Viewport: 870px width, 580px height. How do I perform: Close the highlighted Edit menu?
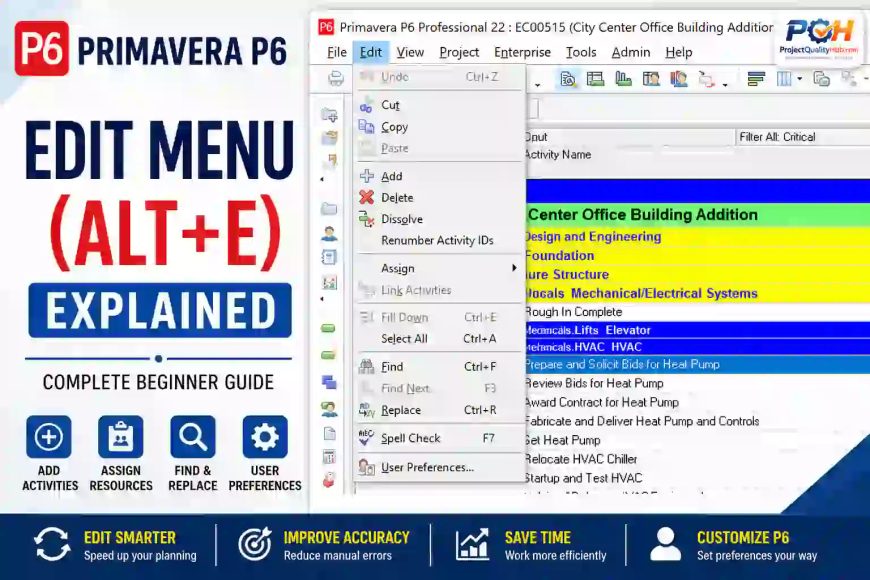pos(371,52)
